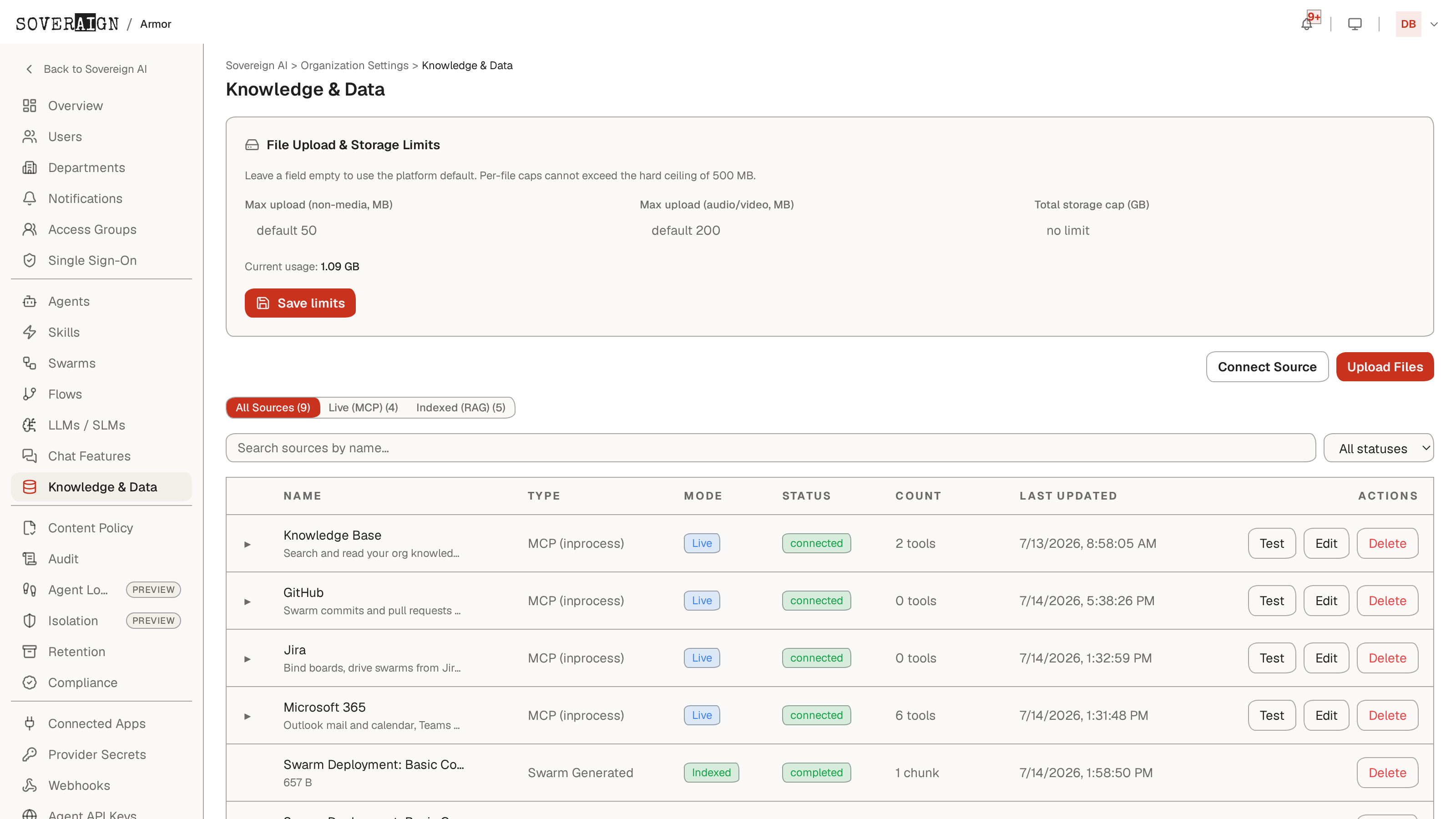The image size is (1456, 819).
Task: Click the '6 tools' count cell
Action: coord(915,715)
